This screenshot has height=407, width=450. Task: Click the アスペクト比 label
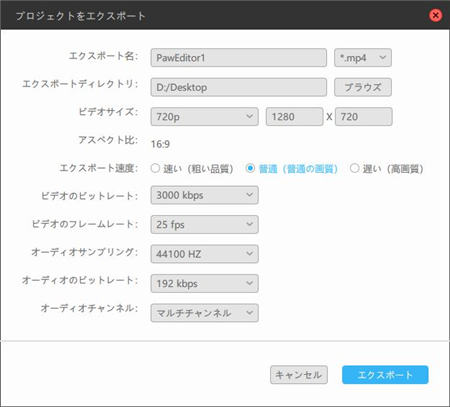click(108, 140)
